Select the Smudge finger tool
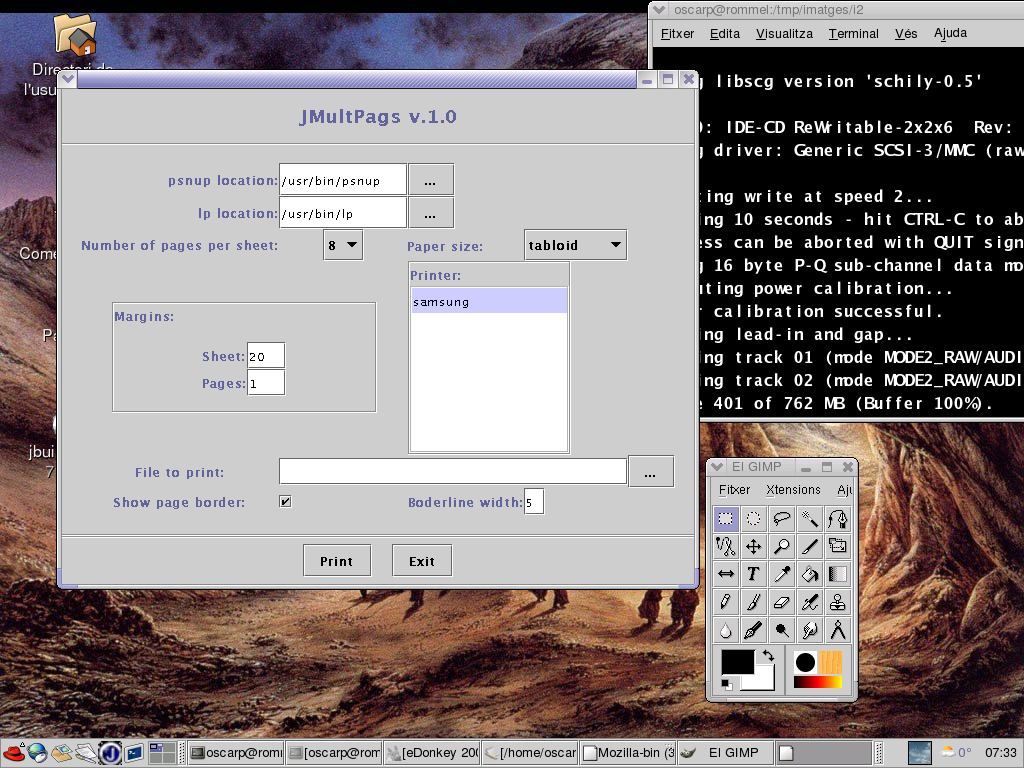 click(x=810, y=630)
